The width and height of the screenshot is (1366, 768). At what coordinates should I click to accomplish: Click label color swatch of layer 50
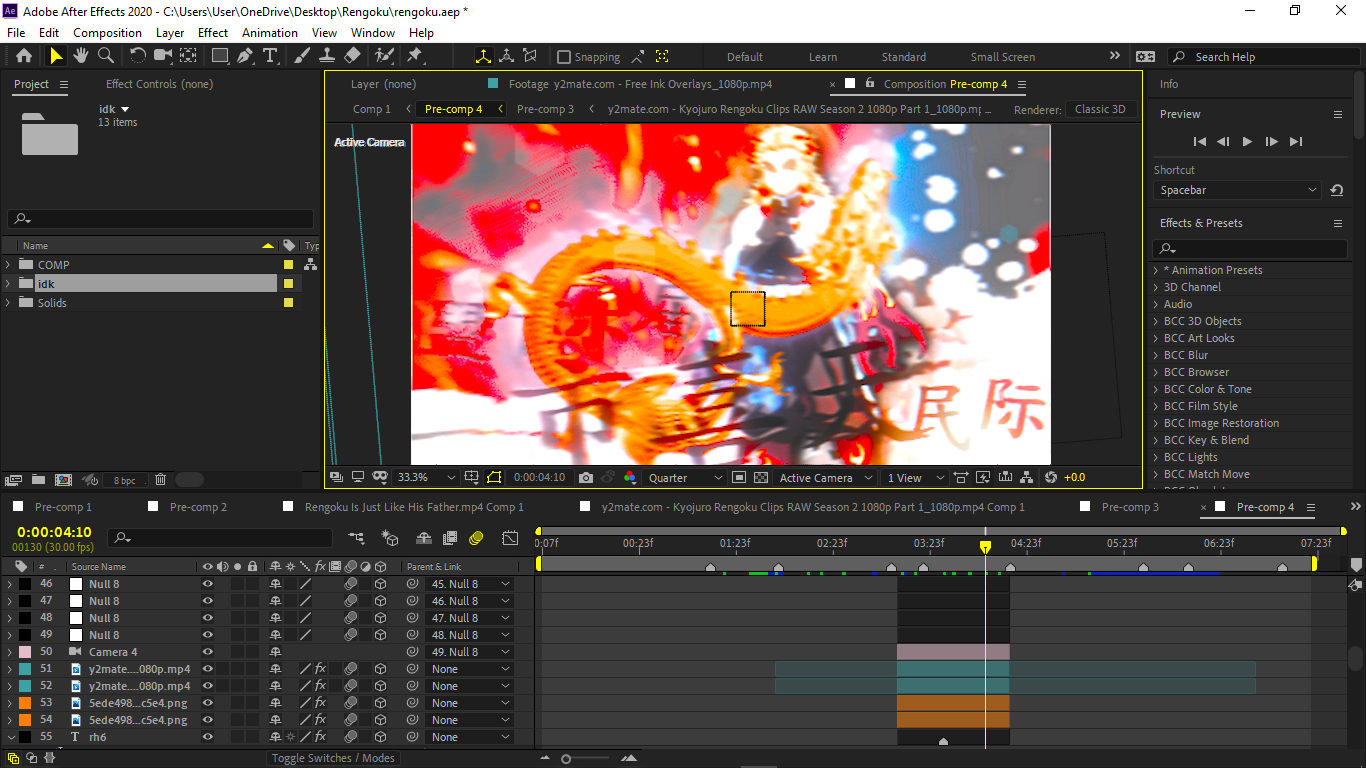pos(25,652)
